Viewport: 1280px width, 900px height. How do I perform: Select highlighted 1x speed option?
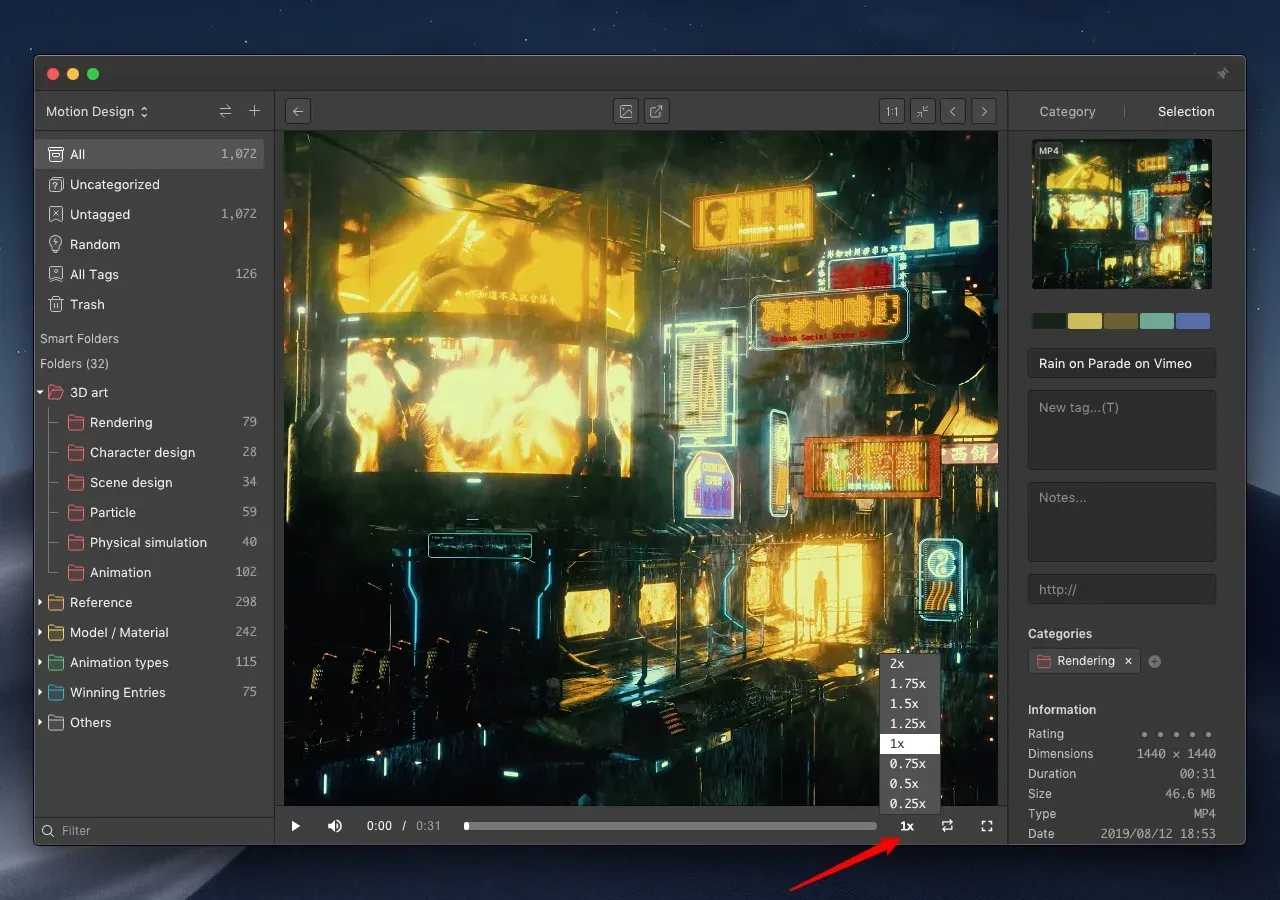click(x=909, y=744)
